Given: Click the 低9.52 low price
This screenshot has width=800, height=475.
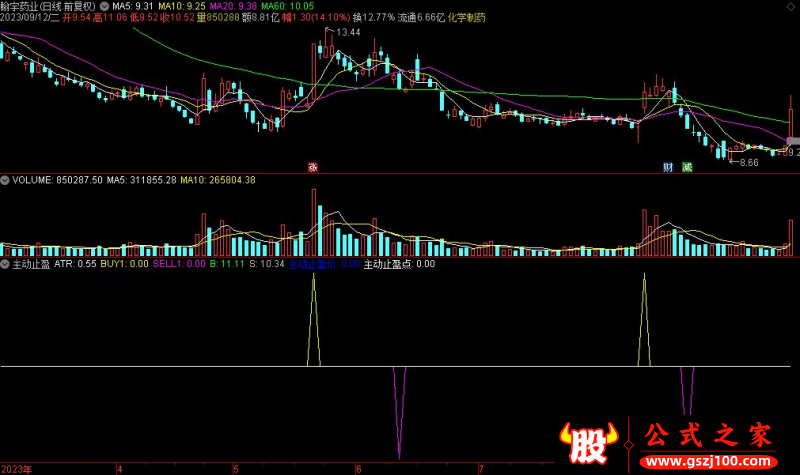Looking at the screenshot, I should pos(144,17).
